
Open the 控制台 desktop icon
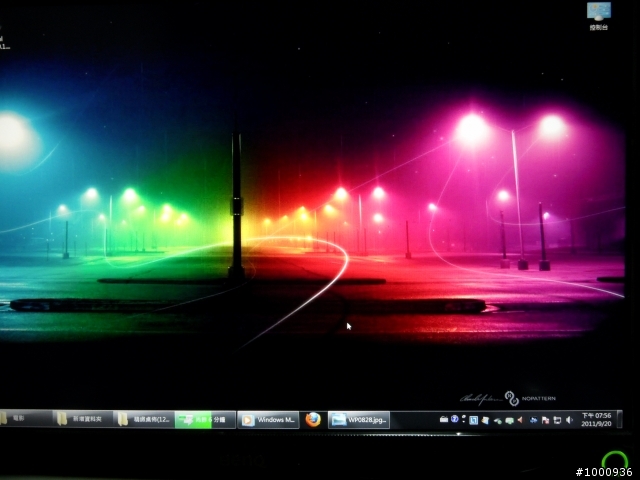[x=599, y=16]
